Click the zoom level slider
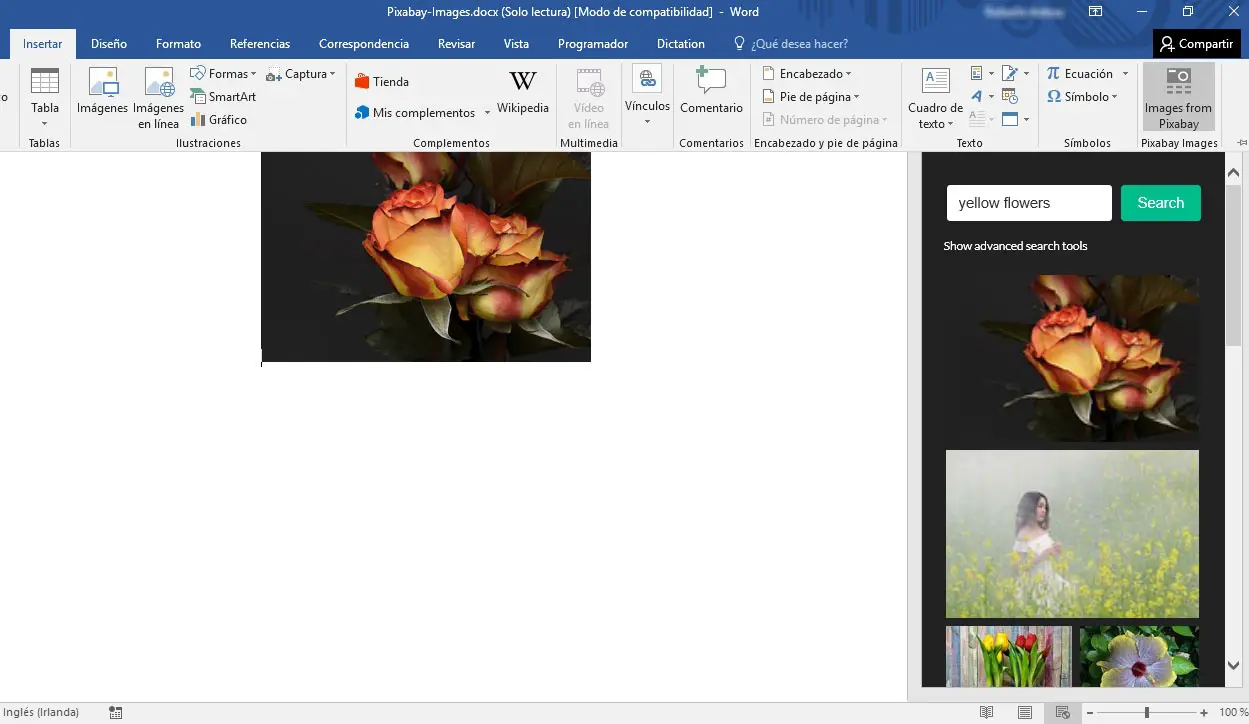 (1146, 713)
